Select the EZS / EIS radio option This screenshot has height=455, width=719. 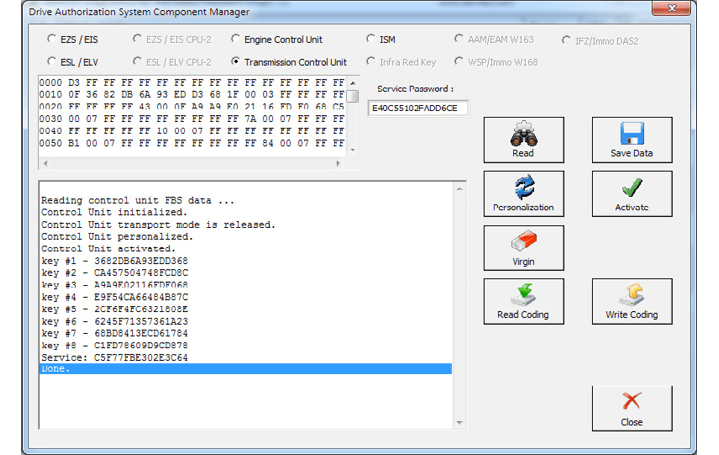(52, 40)
